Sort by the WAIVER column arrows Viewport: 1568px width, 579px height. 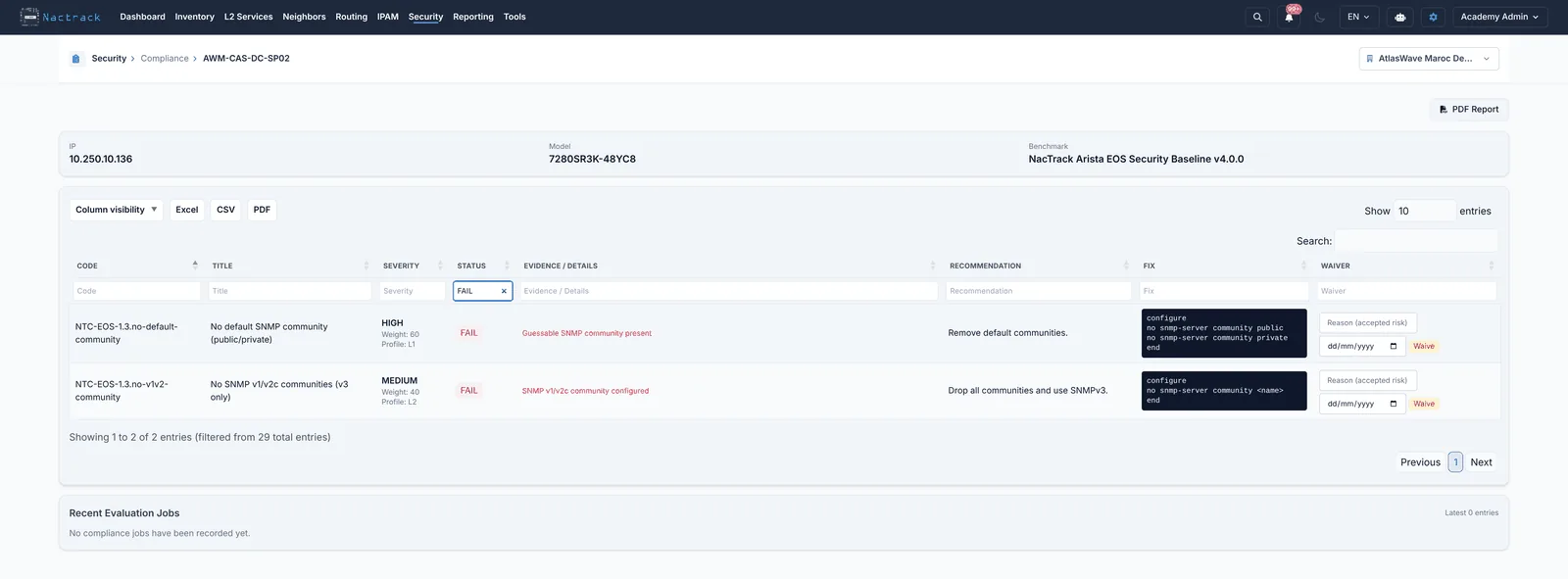[1492, 265]
